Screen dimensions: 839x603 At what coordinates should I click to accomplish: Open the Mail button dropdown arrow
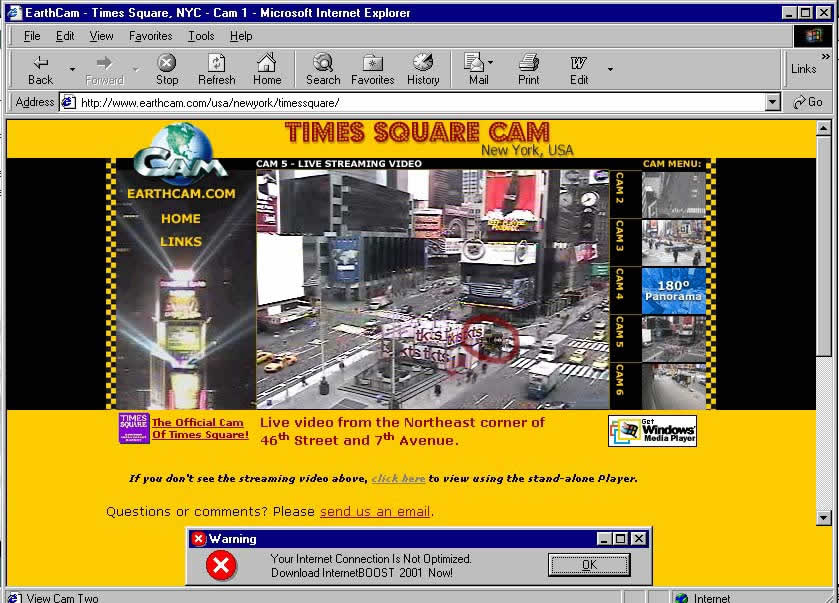coord(491,62)
